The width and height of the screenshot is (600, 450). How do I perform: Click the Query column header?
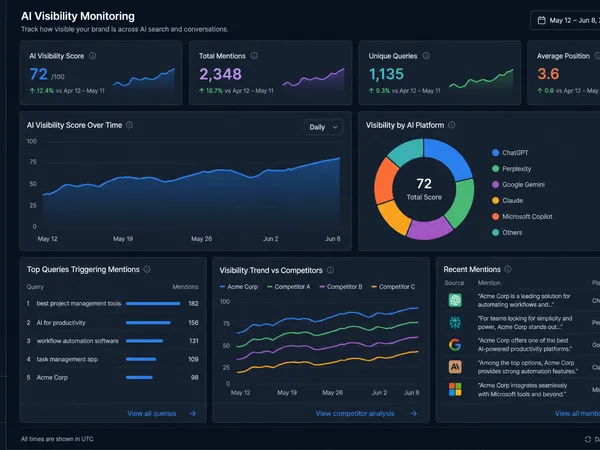(x=35, y=287)
